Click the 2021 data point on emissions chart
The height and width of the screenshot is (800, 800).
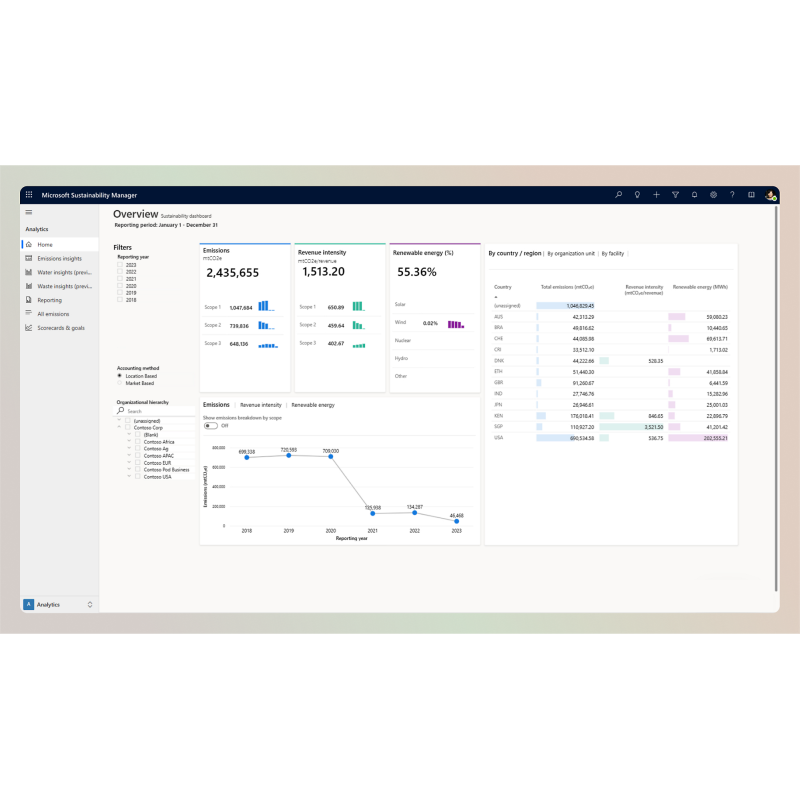coord(372,513)
